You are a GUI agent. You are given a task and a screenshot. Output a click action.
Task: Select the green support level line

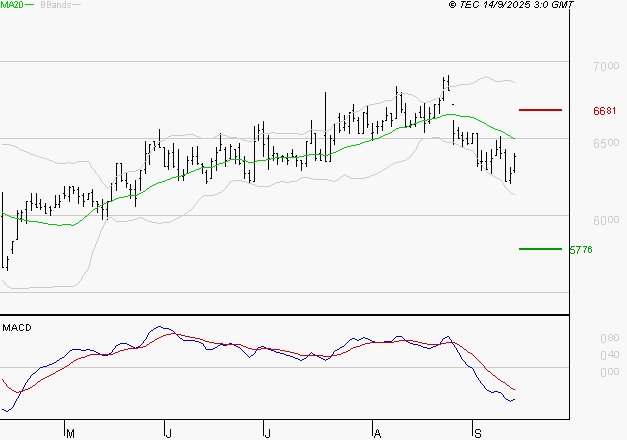coord(540,249)
